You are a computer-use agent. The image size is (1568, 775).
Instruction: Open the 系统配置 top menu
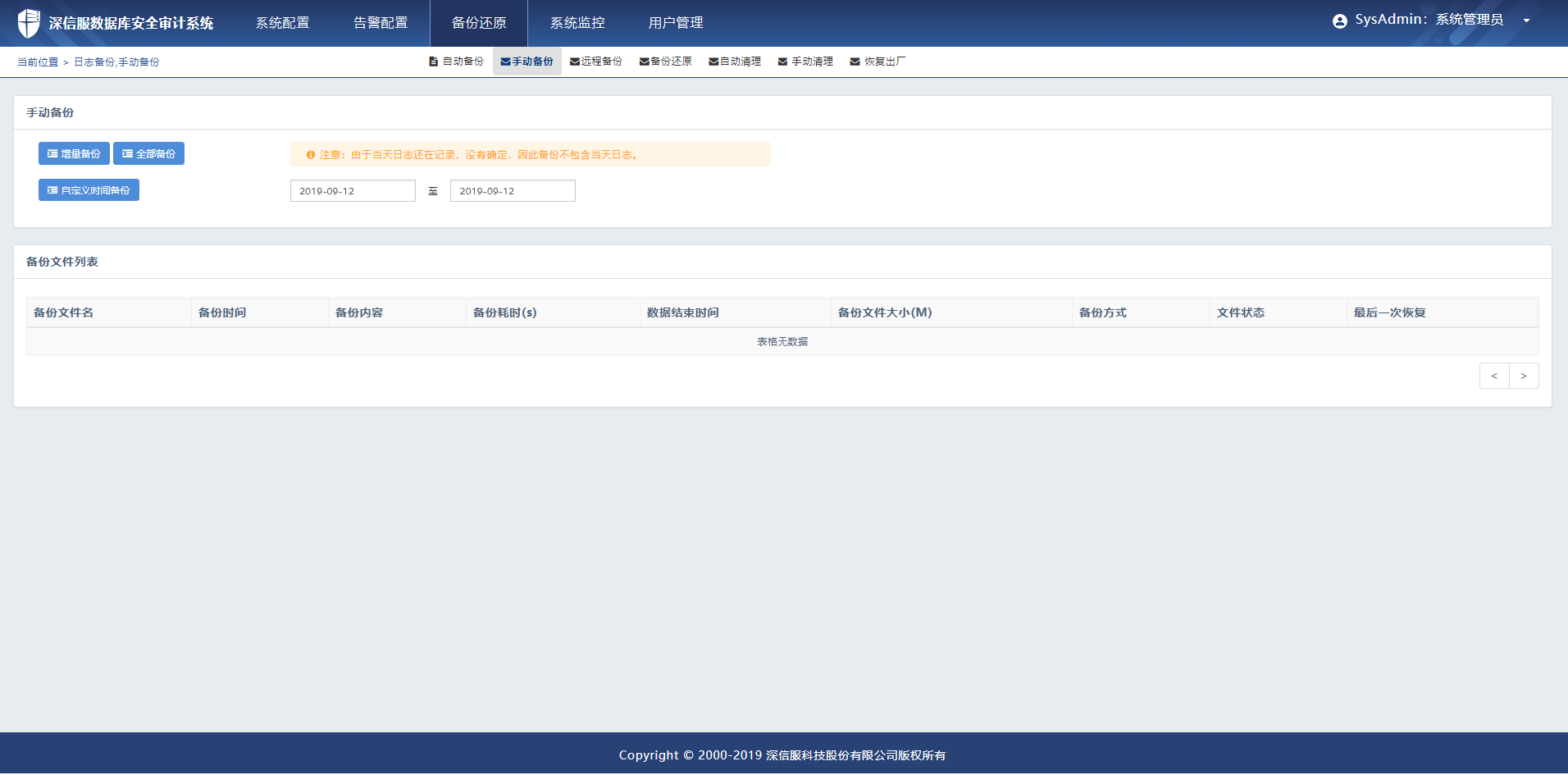coord(282,23)
